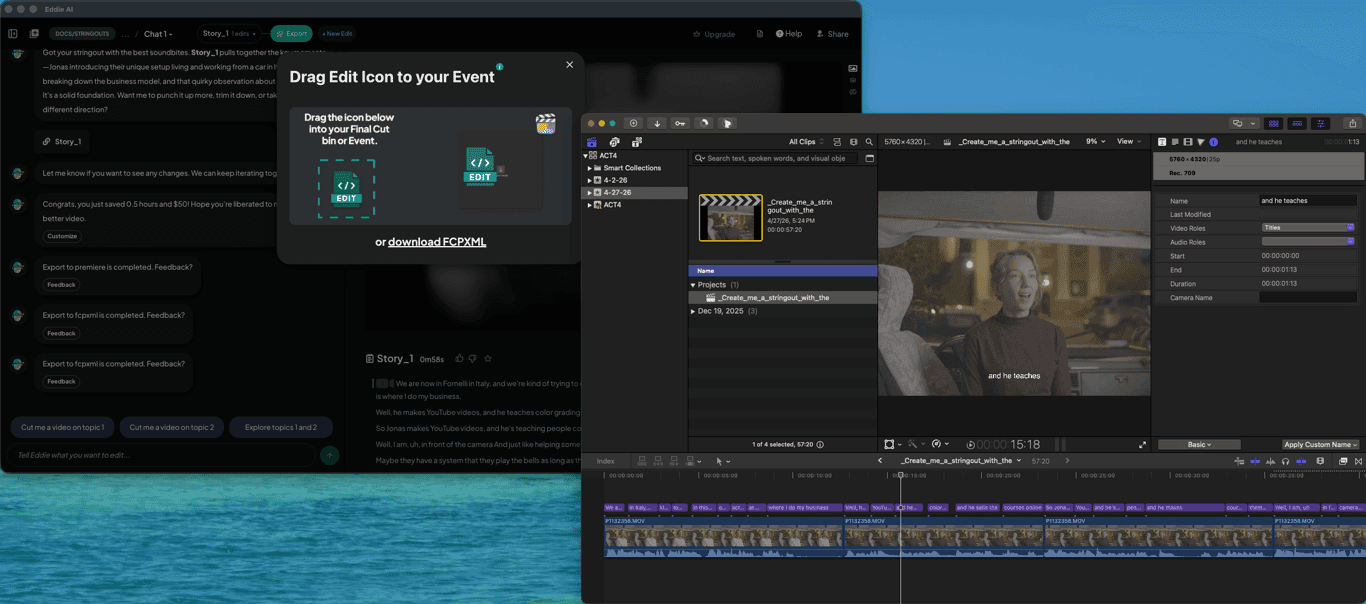Click the browser search magnifier icon
Screen dimensions: 1366x604
click(869, 142)
